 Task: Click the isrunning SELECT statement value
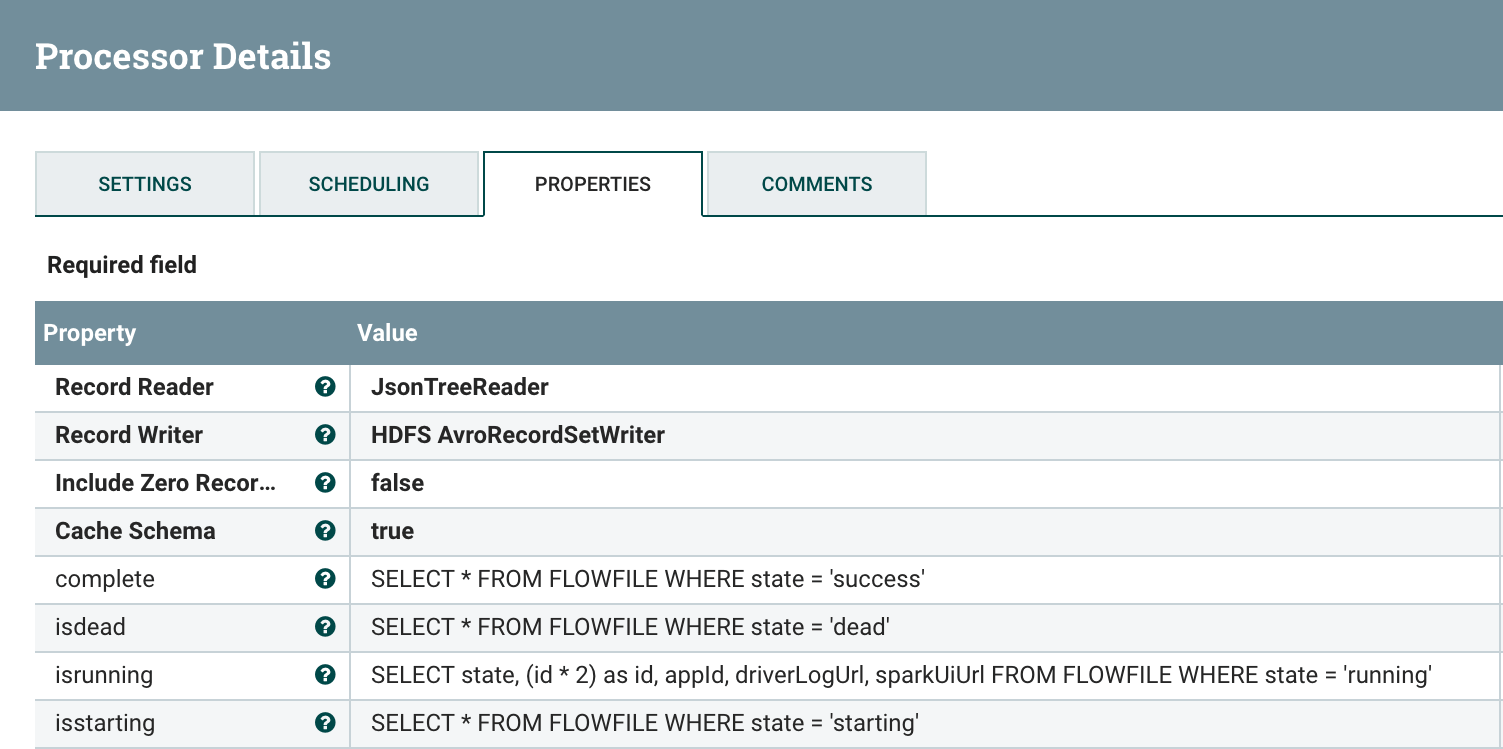[x=897, y=675]
